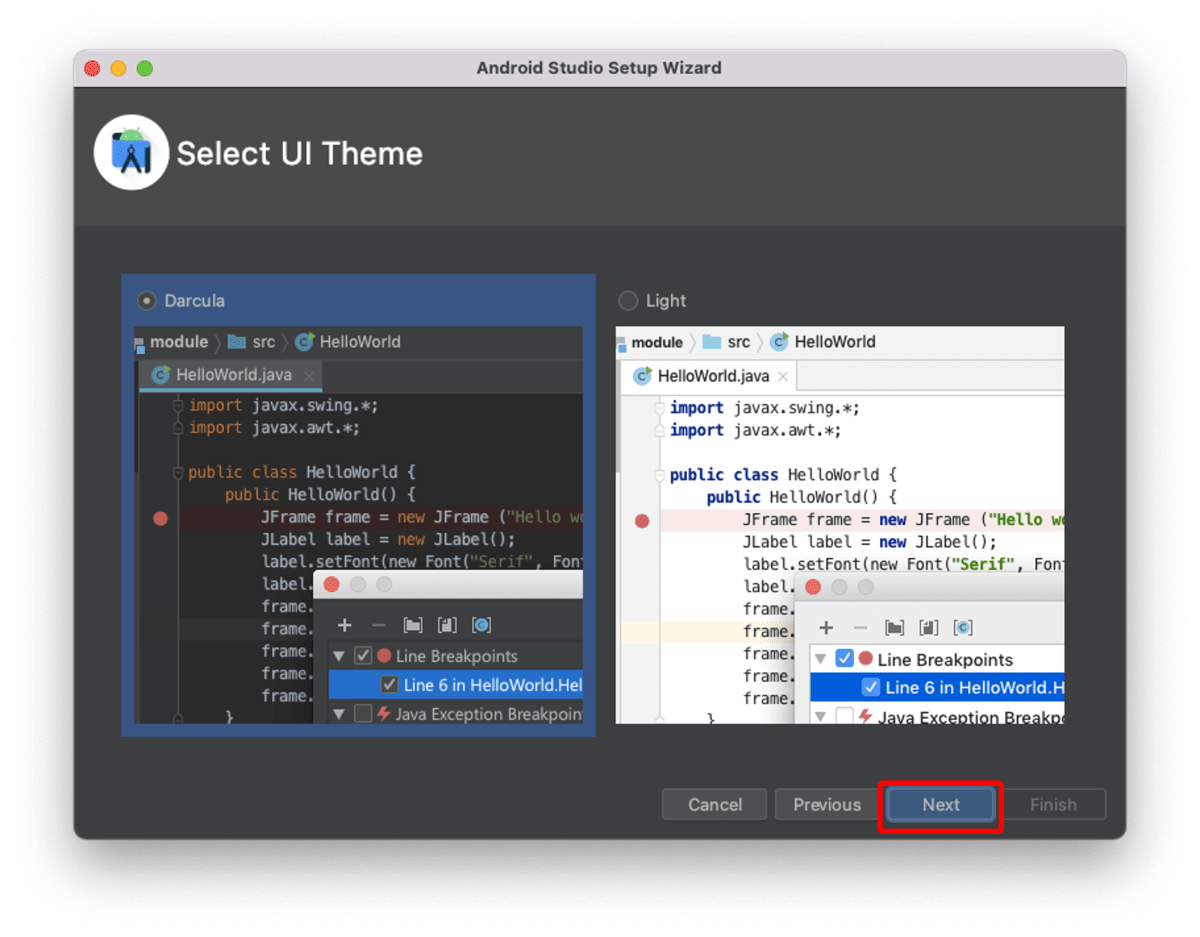Zoom the wizard window with the green button
This screenshot has width=1200, height=937.
click(145, 68)
